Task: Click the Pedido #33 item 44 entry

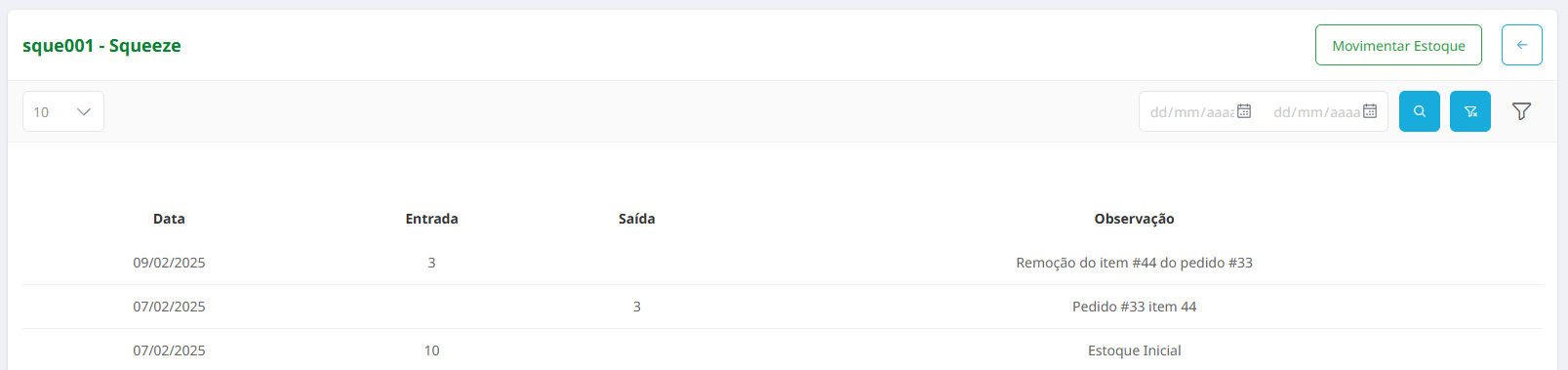Action: click(1134, 307)
